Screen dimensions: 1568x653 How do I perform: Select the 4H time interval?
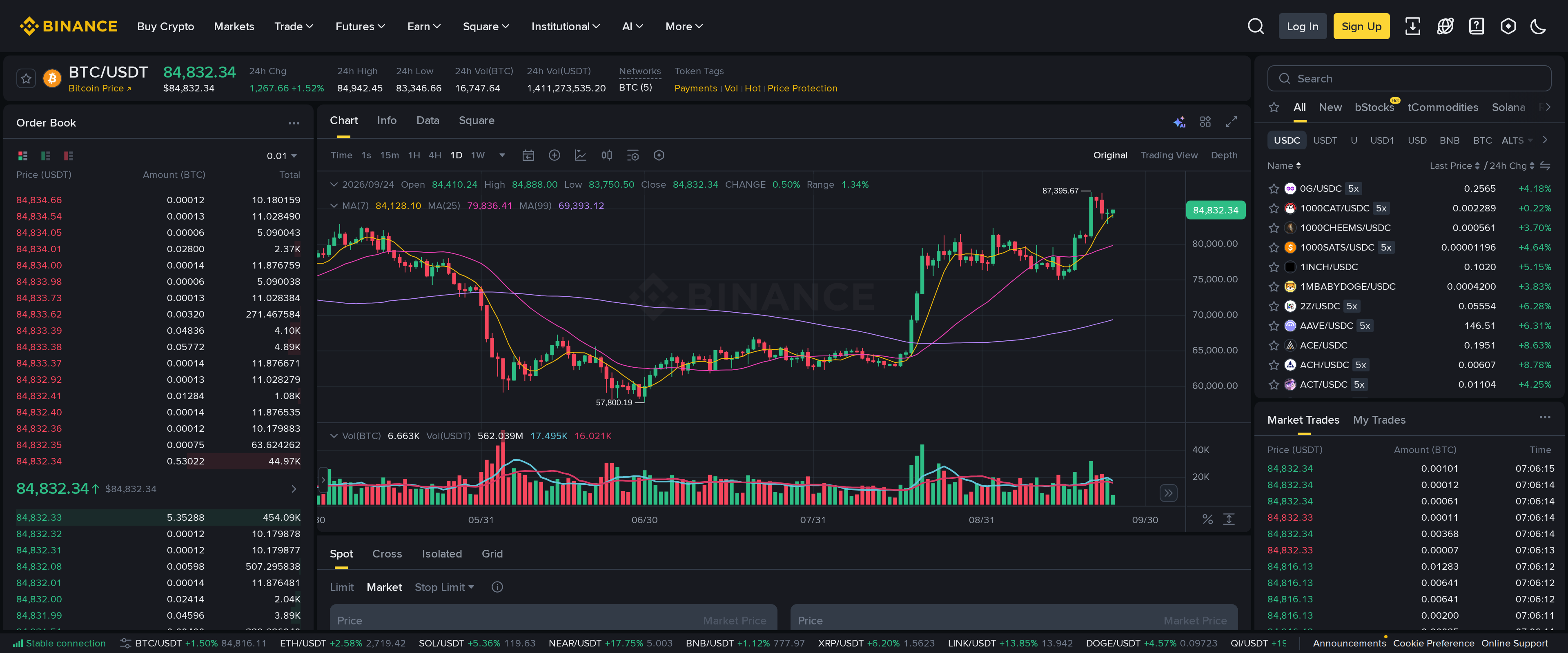click(x=434, y=155)
